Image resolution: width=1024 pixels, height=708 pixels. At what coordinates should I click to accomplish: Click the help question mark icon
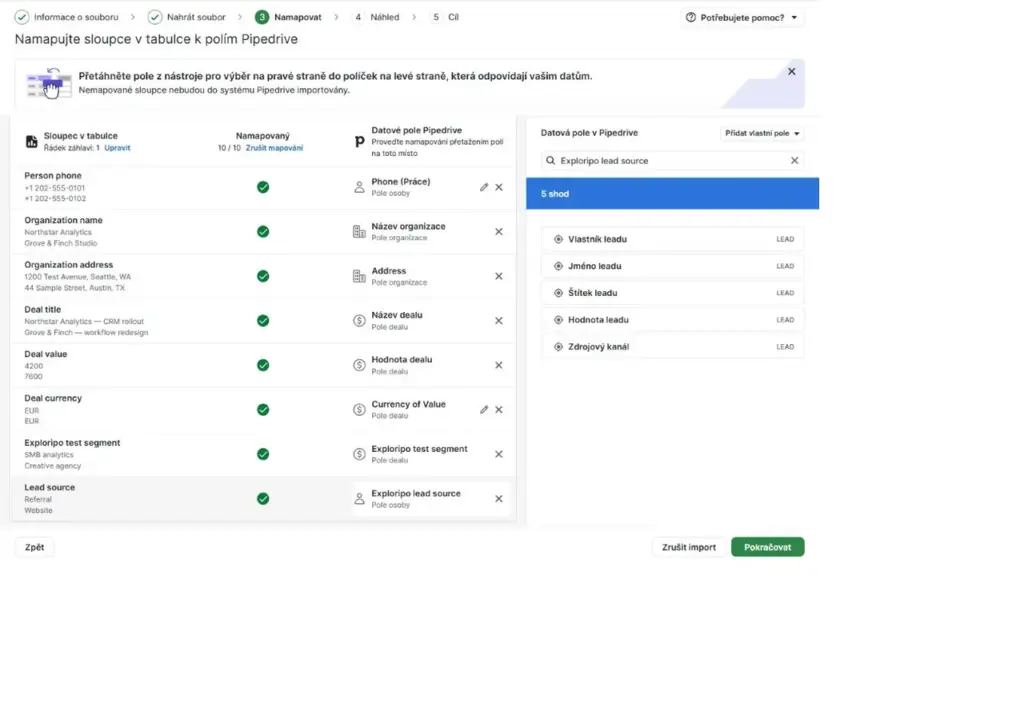coord(691,18)
